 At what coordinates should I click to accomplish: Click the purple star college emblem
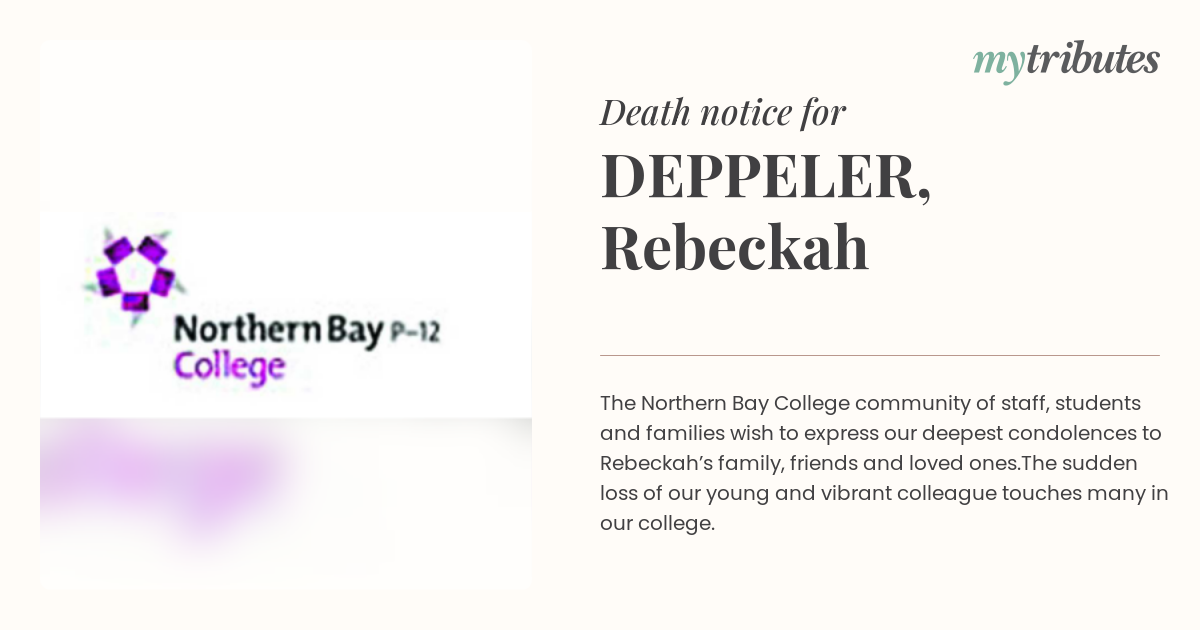pos(134,274)
